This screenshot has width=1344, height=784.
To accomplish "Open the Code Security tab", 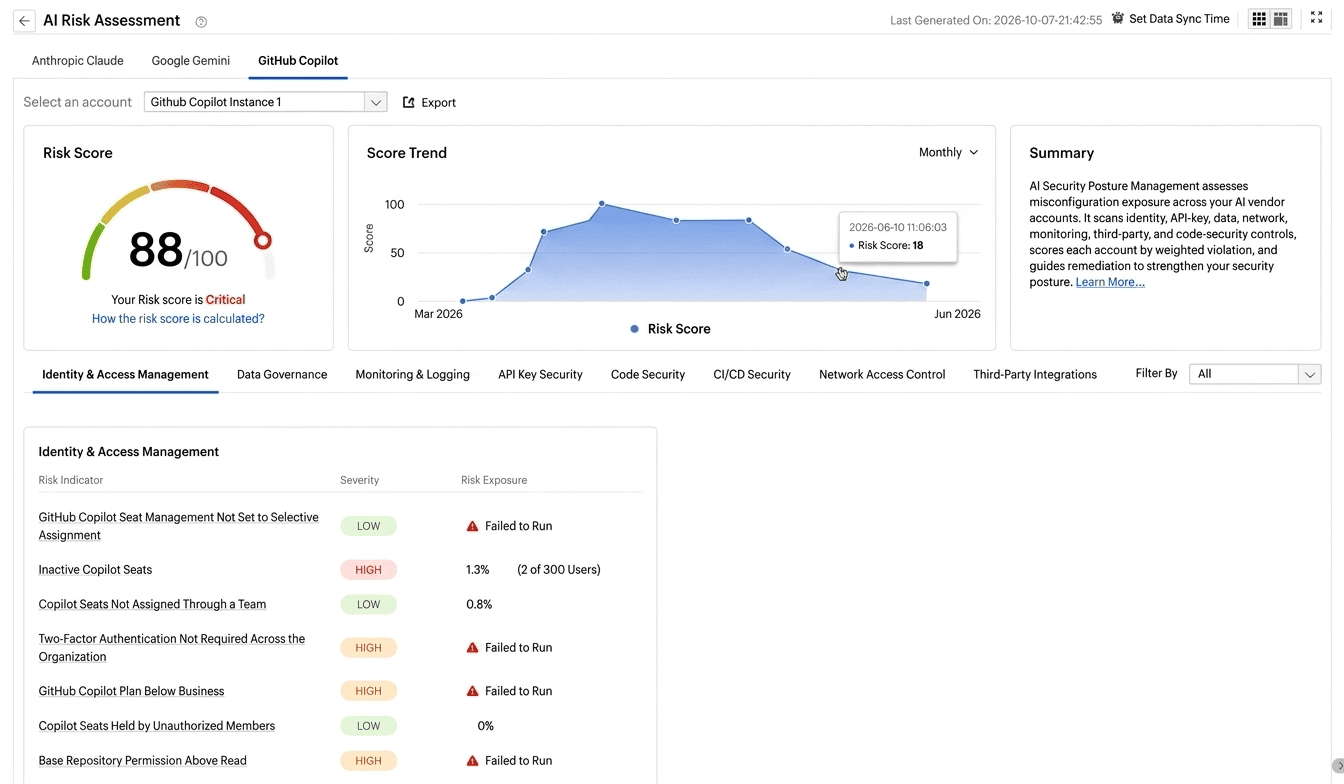I will pyautogui.click(x=648, y=375).
